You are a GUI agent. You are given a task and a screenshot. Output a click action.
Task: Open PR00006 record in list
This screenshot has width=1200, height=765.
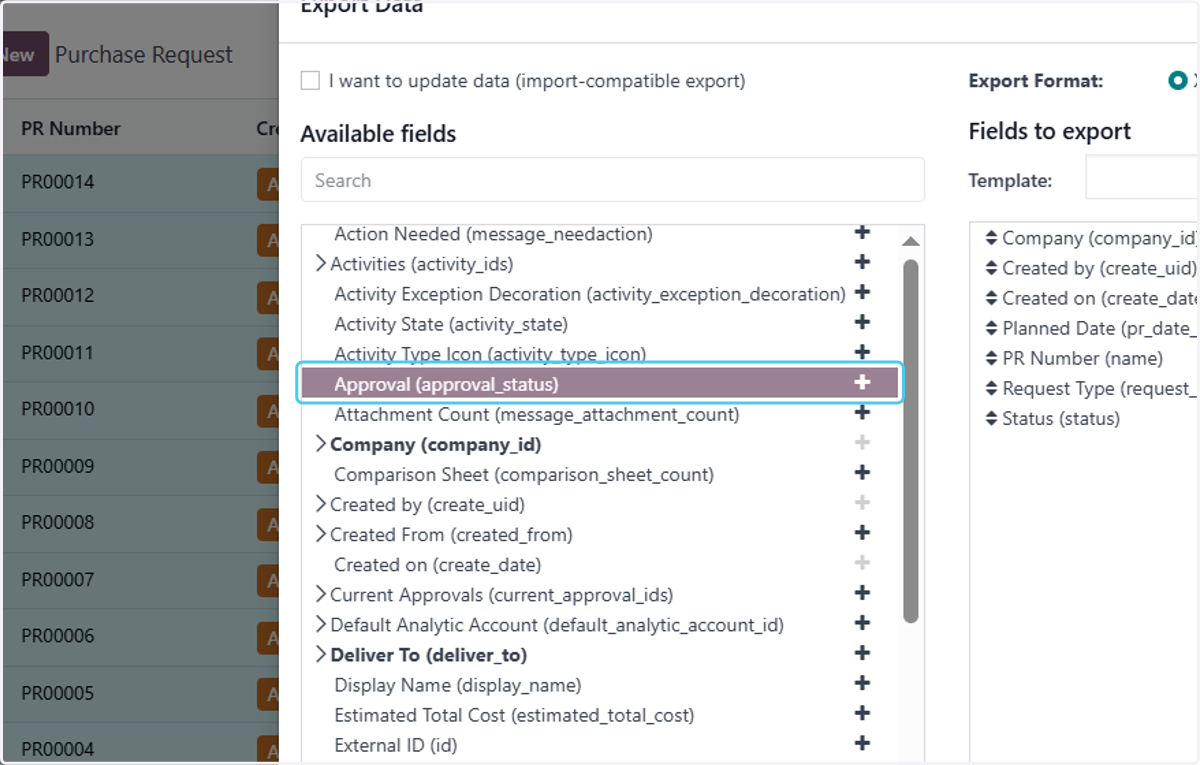coord(58,636)
